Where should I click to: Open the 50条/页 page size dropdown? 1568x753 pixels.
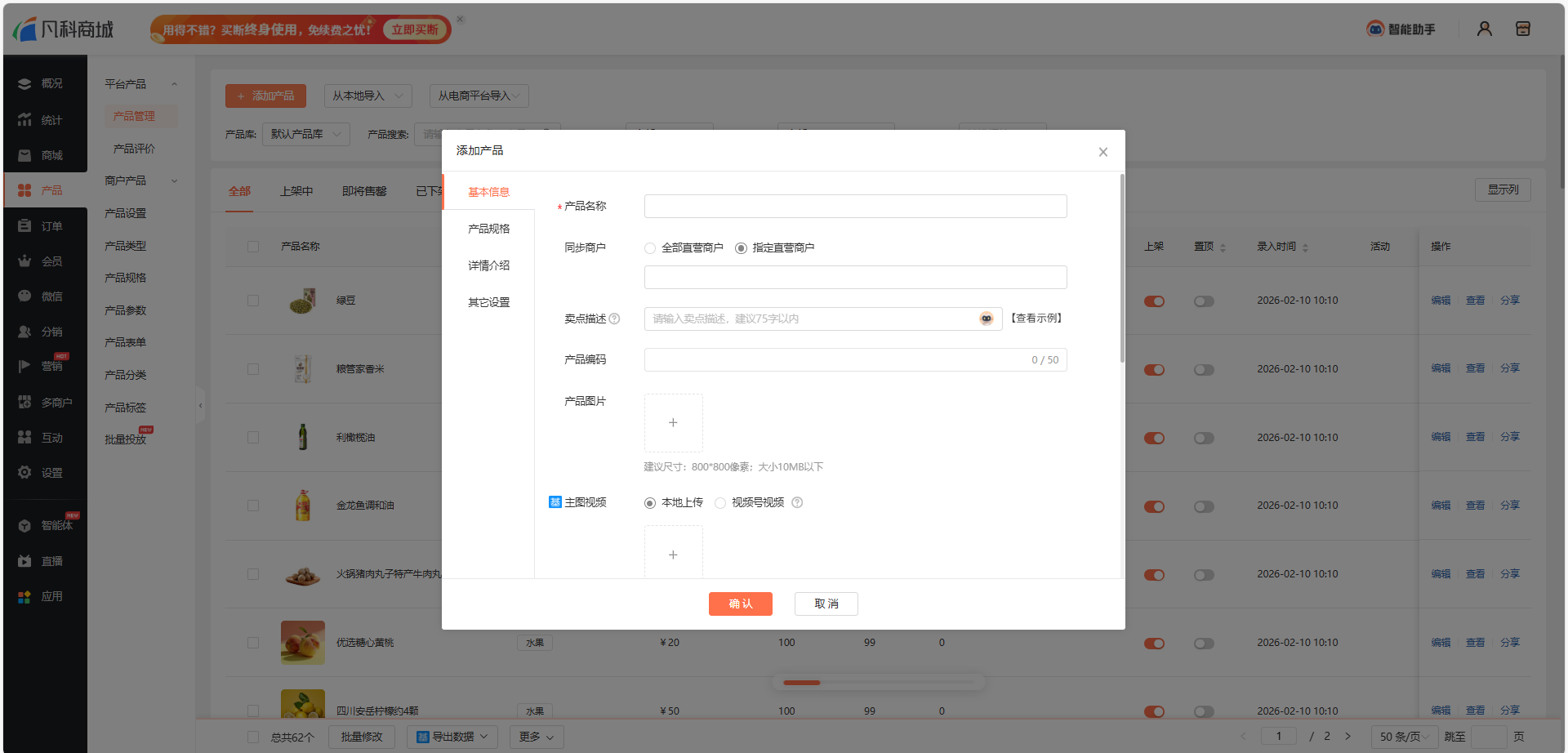pos(1404,736)
